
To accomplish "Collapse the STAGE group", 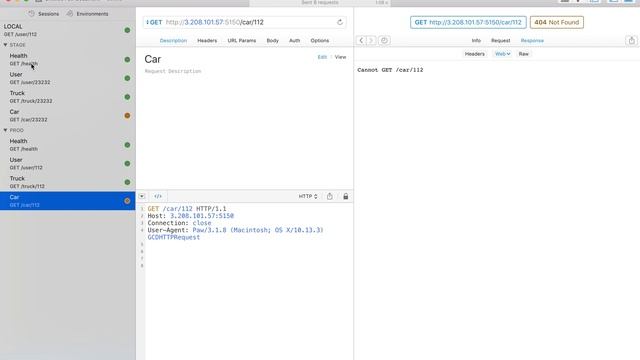I will (5, 45).
